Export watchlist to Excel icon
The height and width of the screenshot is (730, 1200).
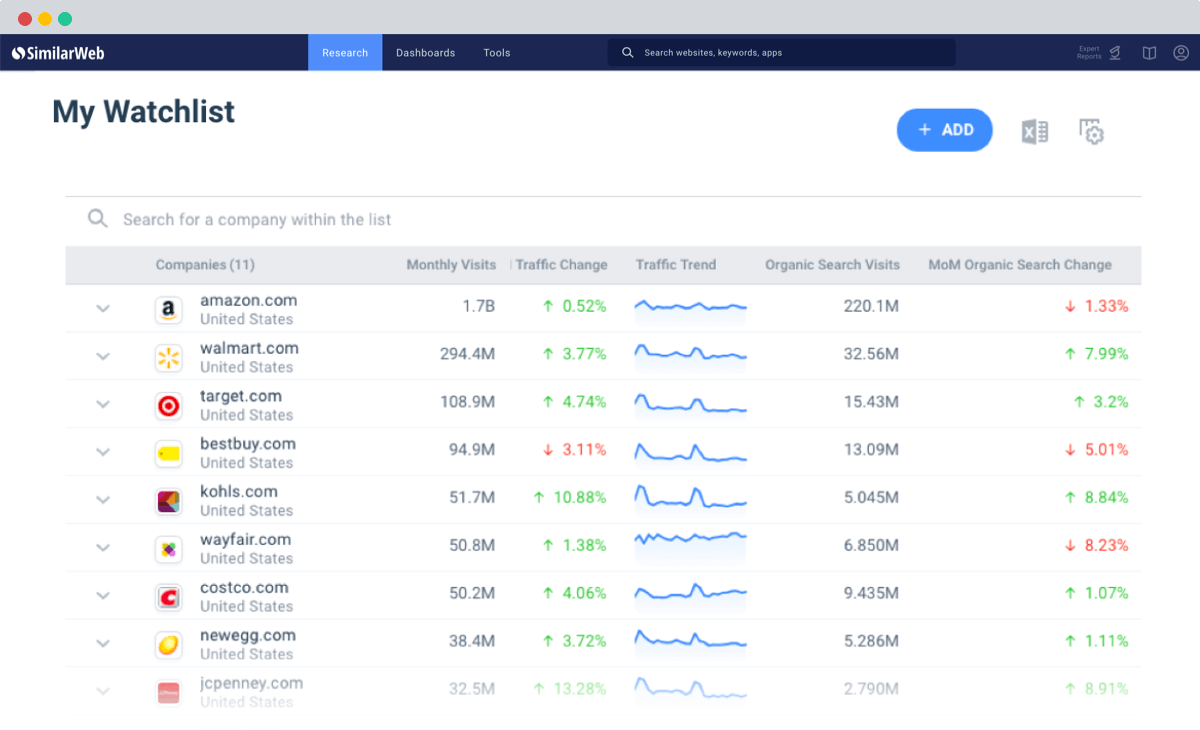(x=1035, y=131)
